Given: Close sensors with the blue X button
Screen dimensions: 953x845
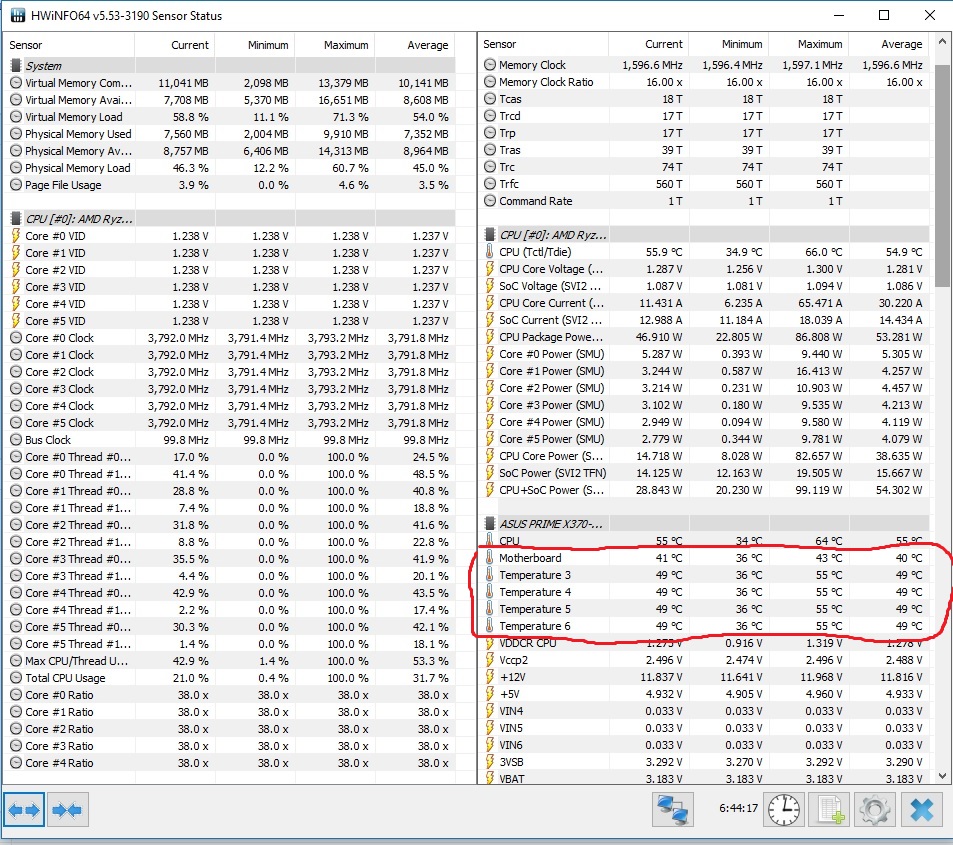Looking at the screenshot, I should pyautogui.click(x=921, y=810).
